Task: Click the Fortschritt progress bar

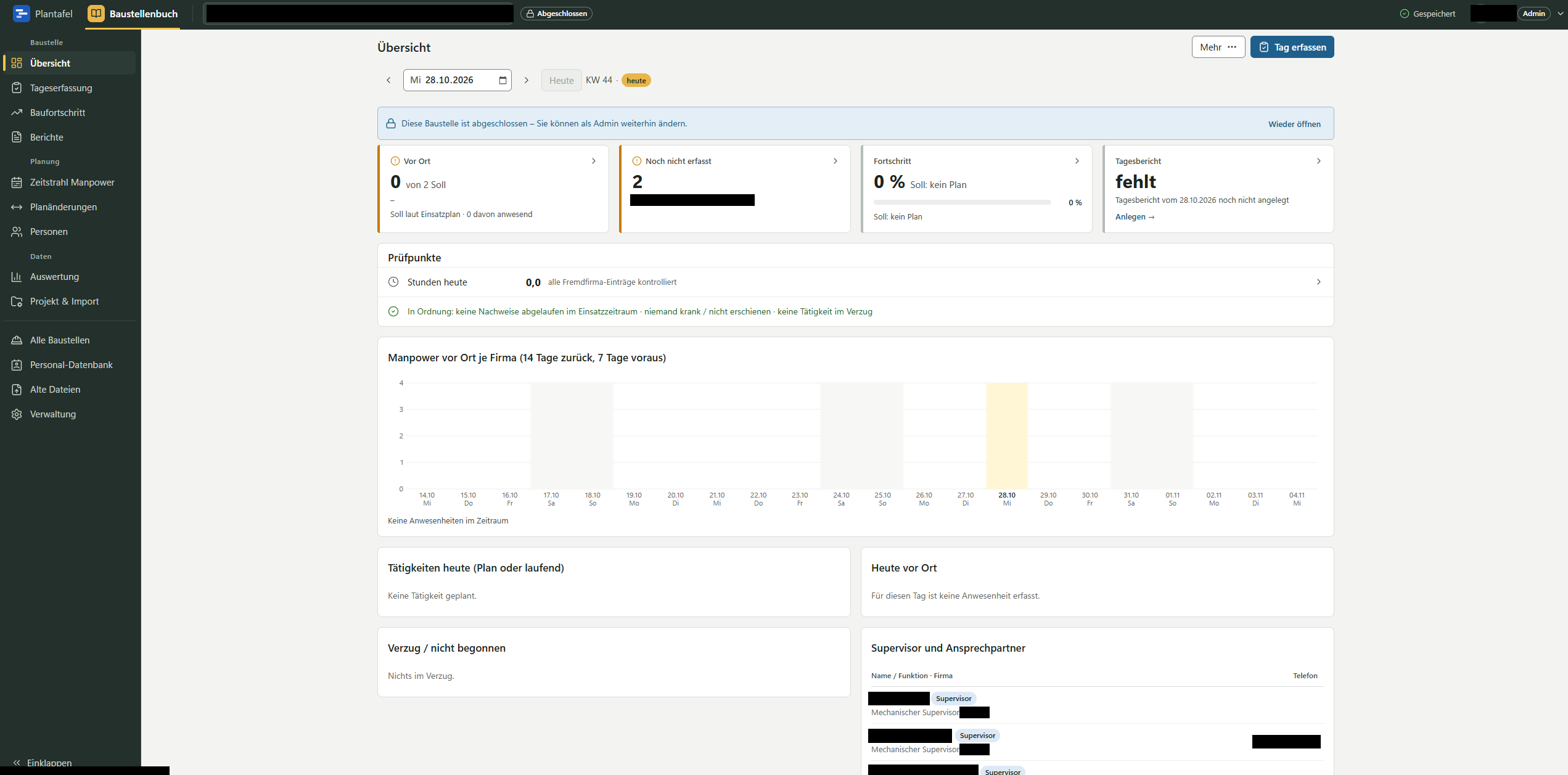Action: point(962,202)
